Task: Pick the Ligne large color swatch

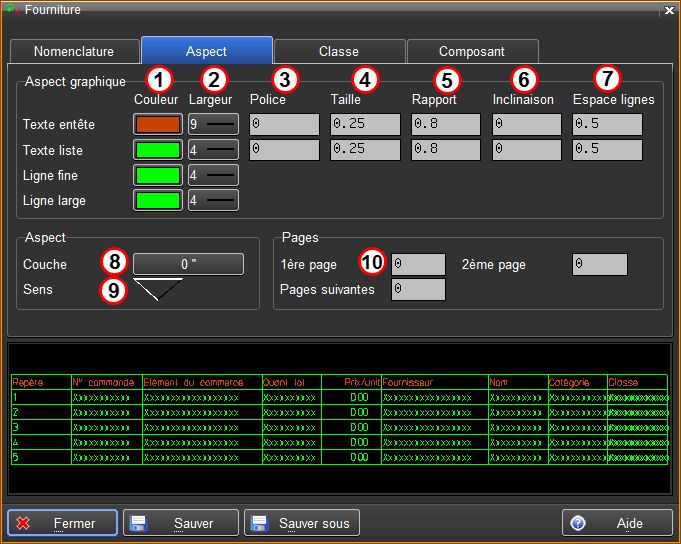Action: 158,200
